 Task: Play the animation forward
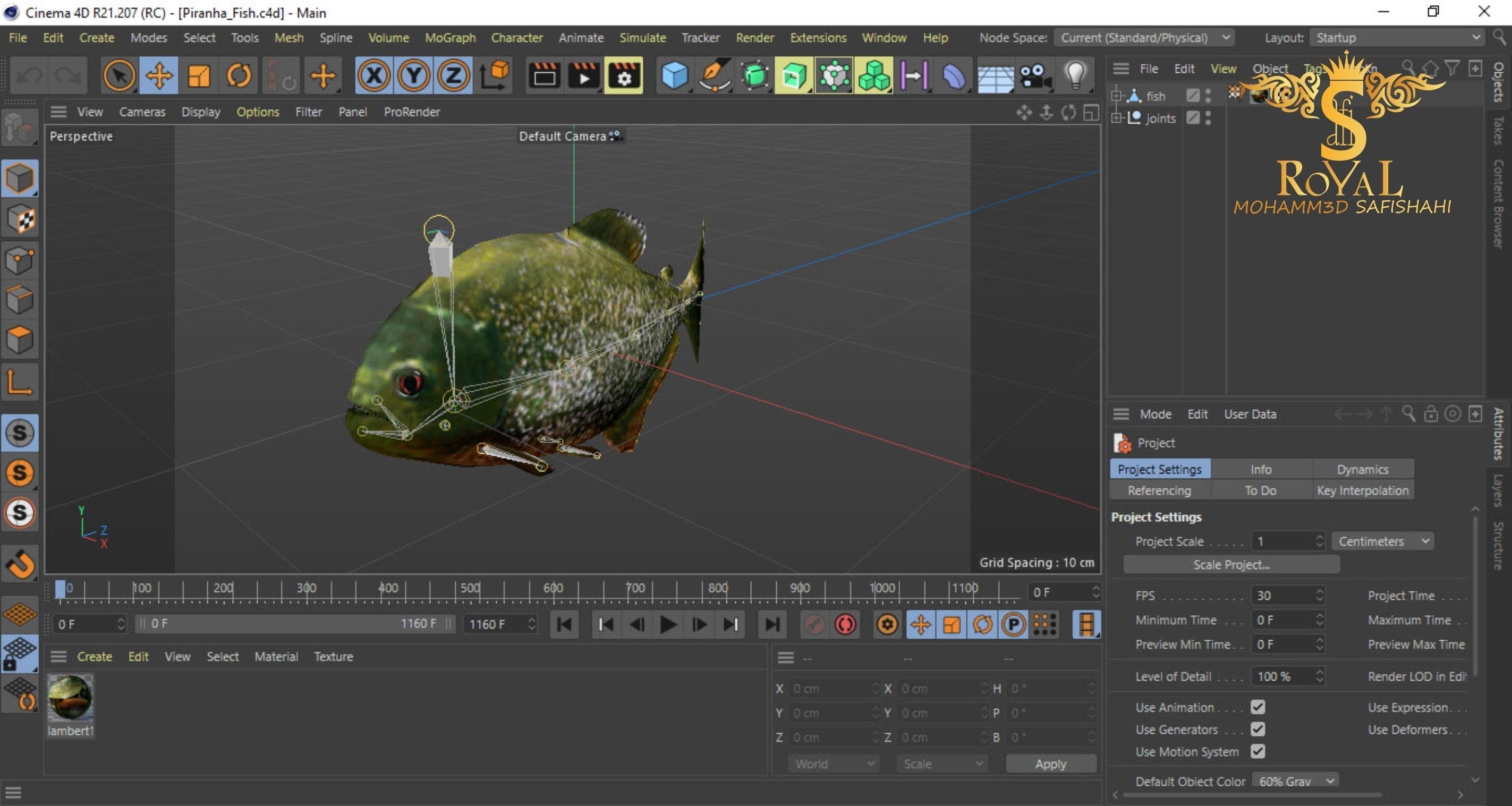pyautogui.click(x=667, y=624)
